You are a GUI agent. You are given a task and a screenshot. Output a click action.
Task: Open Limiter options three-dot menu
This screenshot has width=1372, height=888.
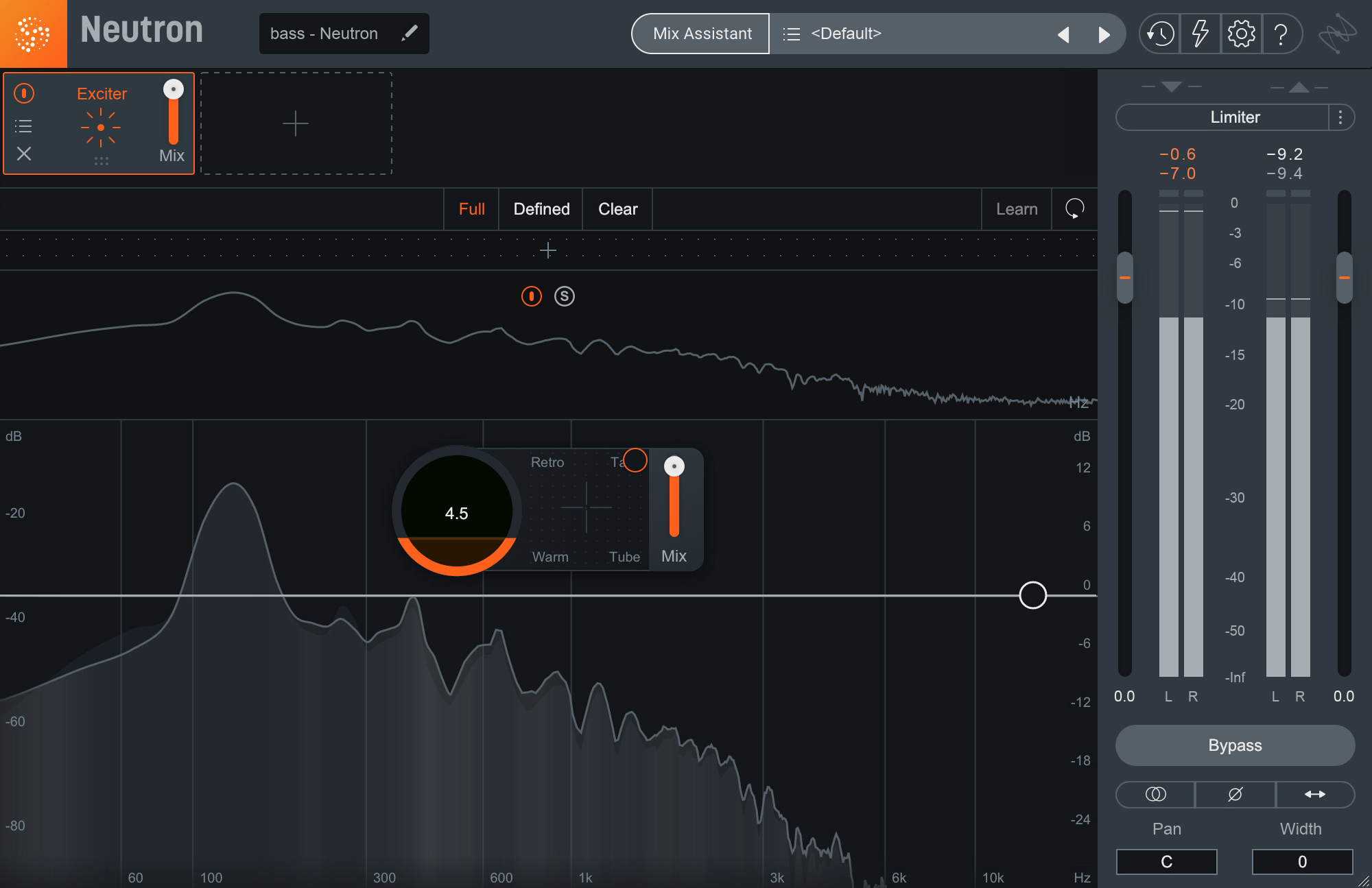(x=1340, y=117)
